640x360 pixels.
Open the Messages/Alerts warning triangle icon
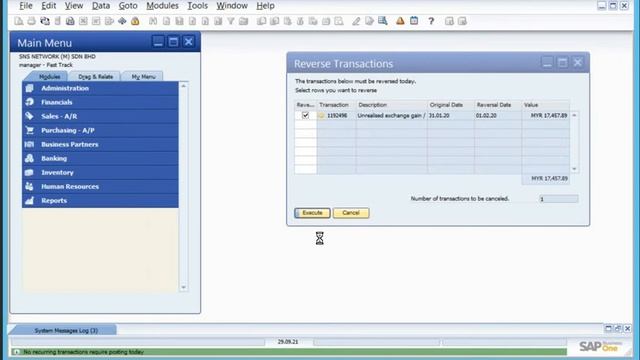coord(400,21)
